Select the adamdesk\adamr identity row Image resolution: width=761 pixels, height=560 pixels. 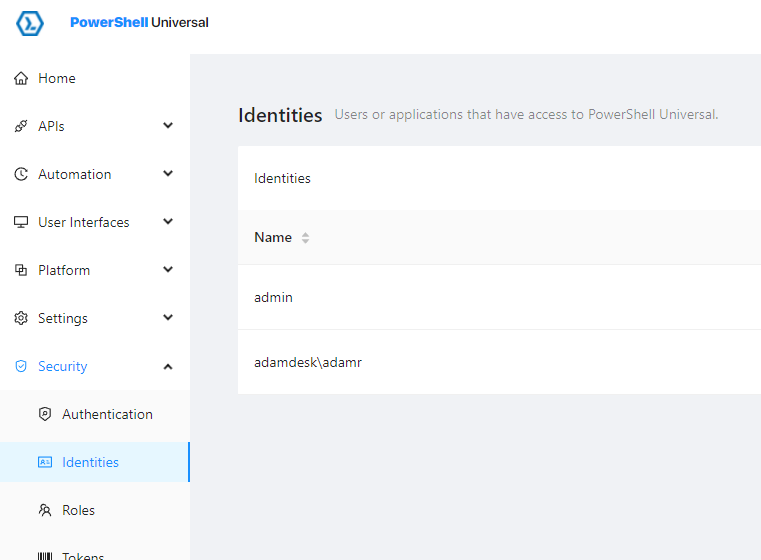[x=499, y=362]
